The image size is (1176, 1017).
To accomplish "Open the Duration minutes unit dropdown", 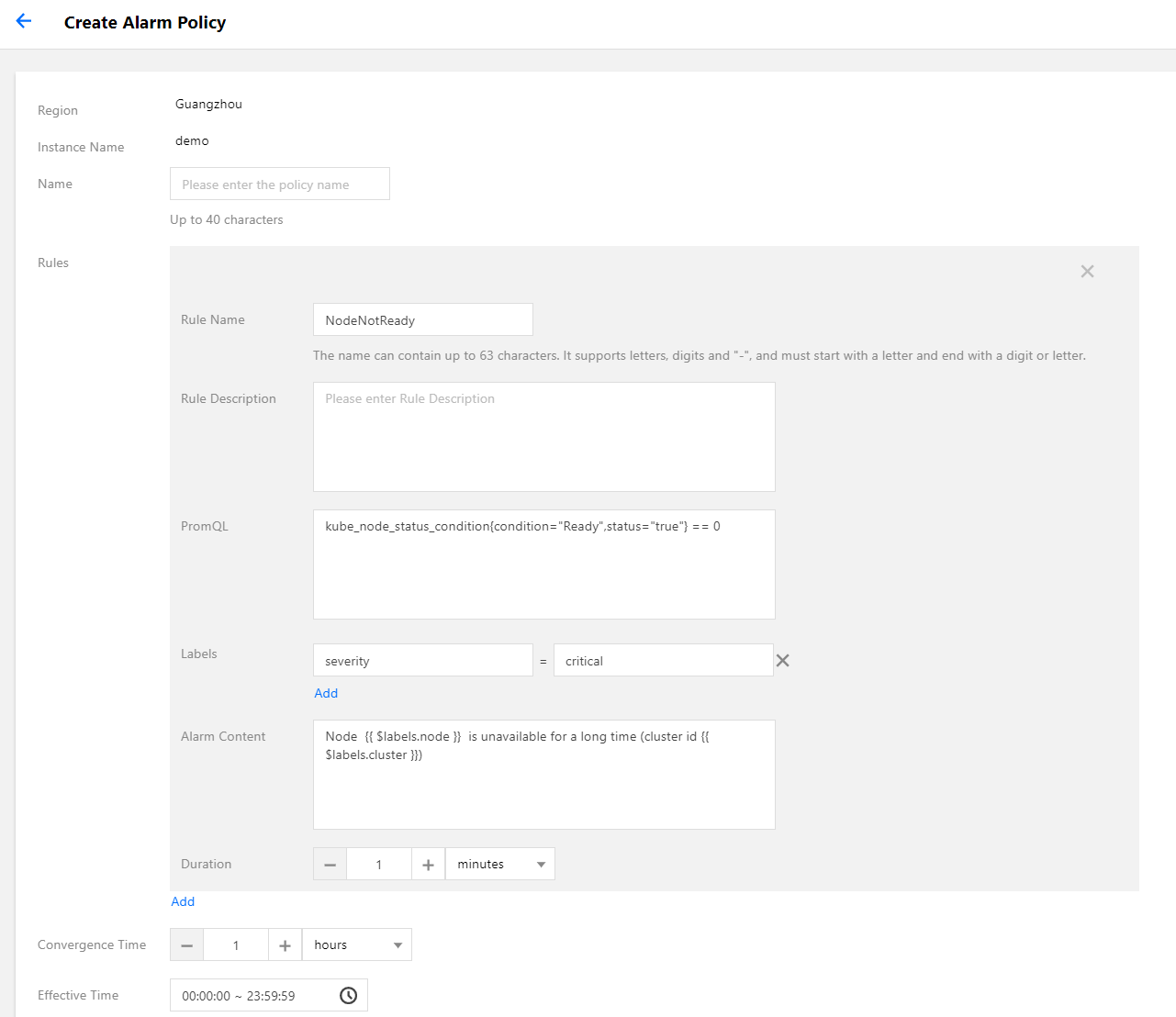I will [x=500, y=865].
